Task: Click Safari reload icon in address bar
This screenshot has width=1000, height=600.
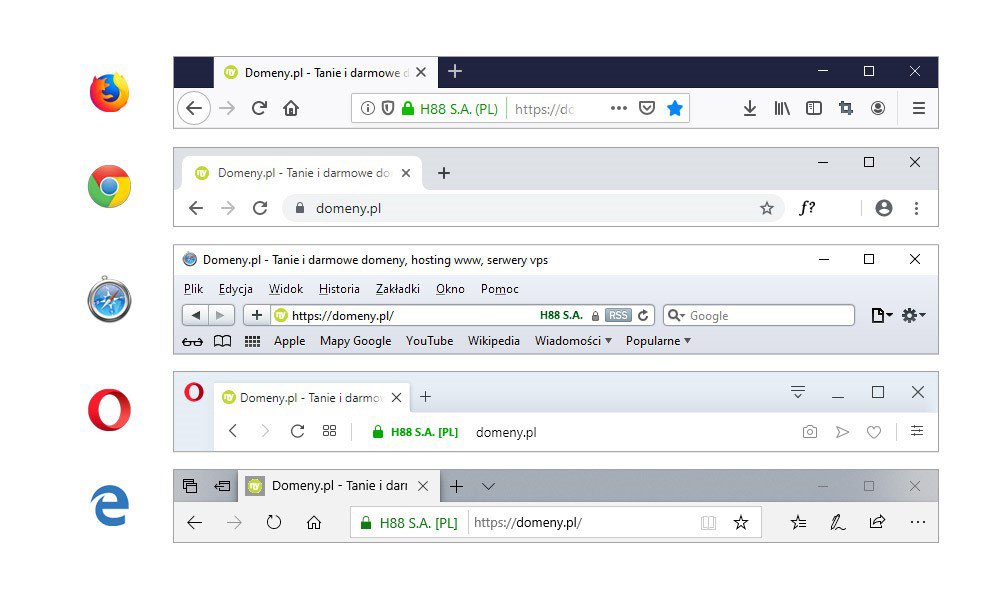Action: (643, 315)
